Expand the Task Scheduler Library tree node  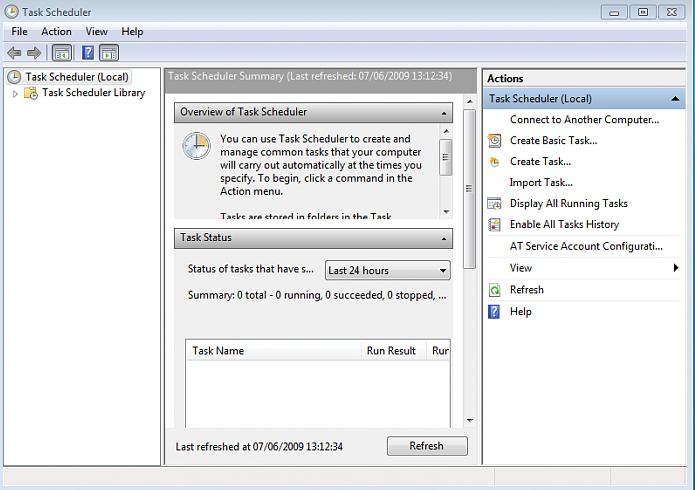[x=15, y=93]
